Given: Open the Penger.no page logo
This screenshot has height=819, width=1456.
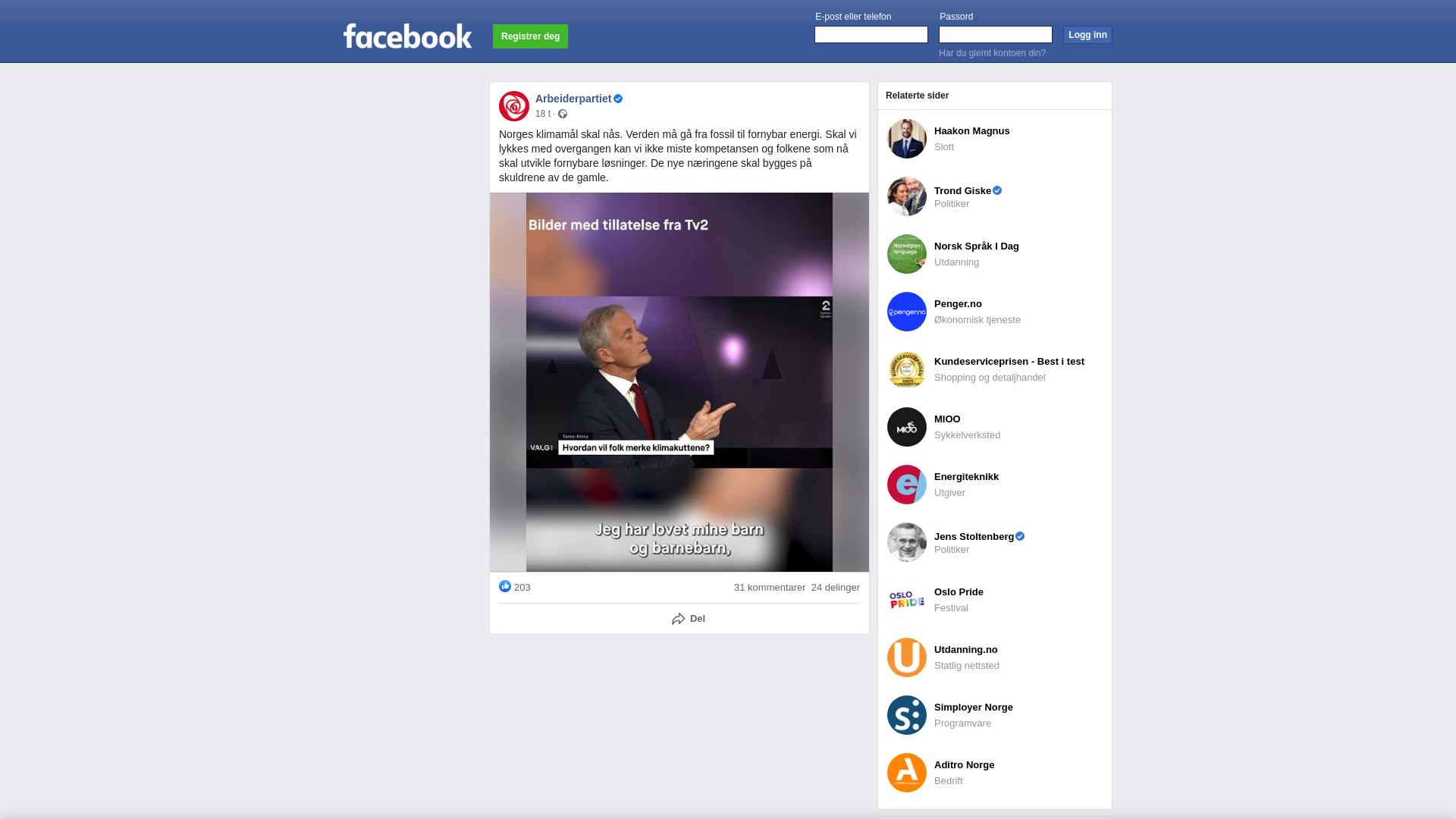Looking at the screenshot, I should 907,312.
